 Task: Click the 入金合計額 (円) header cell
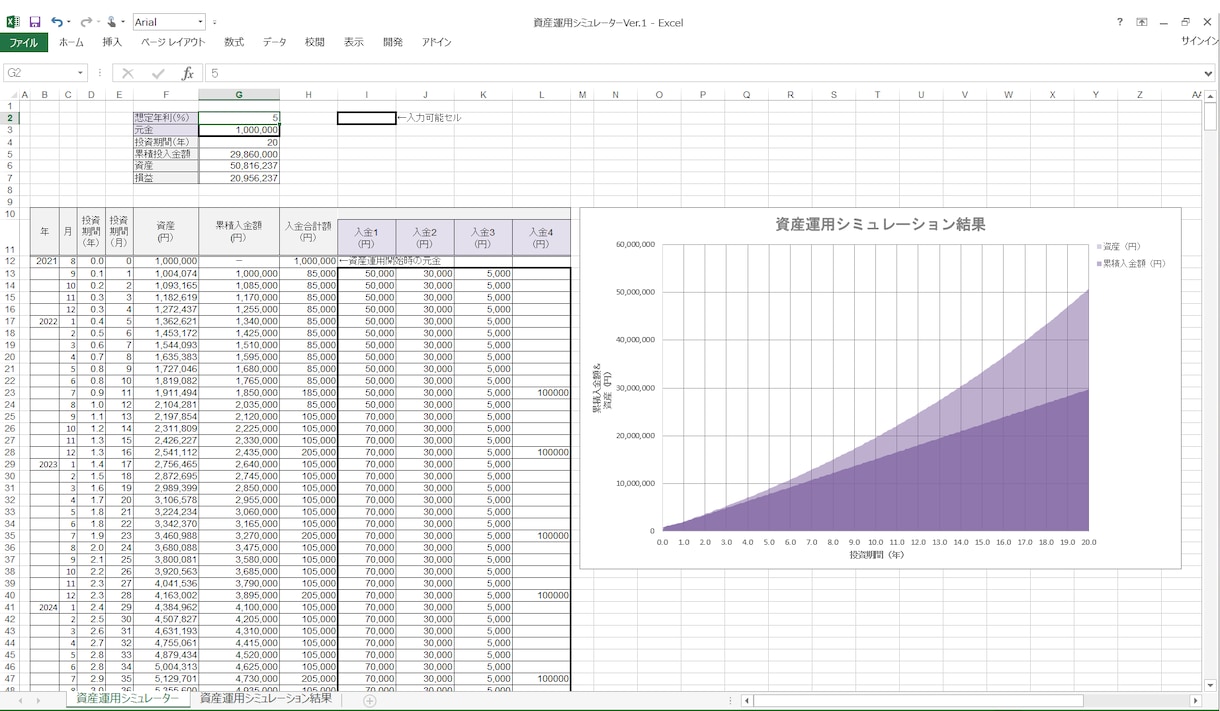pyautogui.click(x=309, y=232)
